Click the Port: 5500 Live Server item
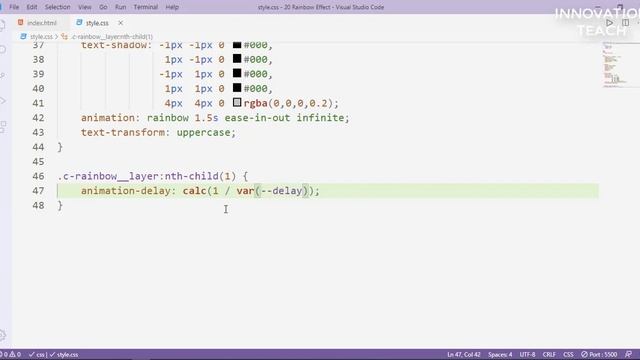 pyautogui.click(x=599, y=354)
